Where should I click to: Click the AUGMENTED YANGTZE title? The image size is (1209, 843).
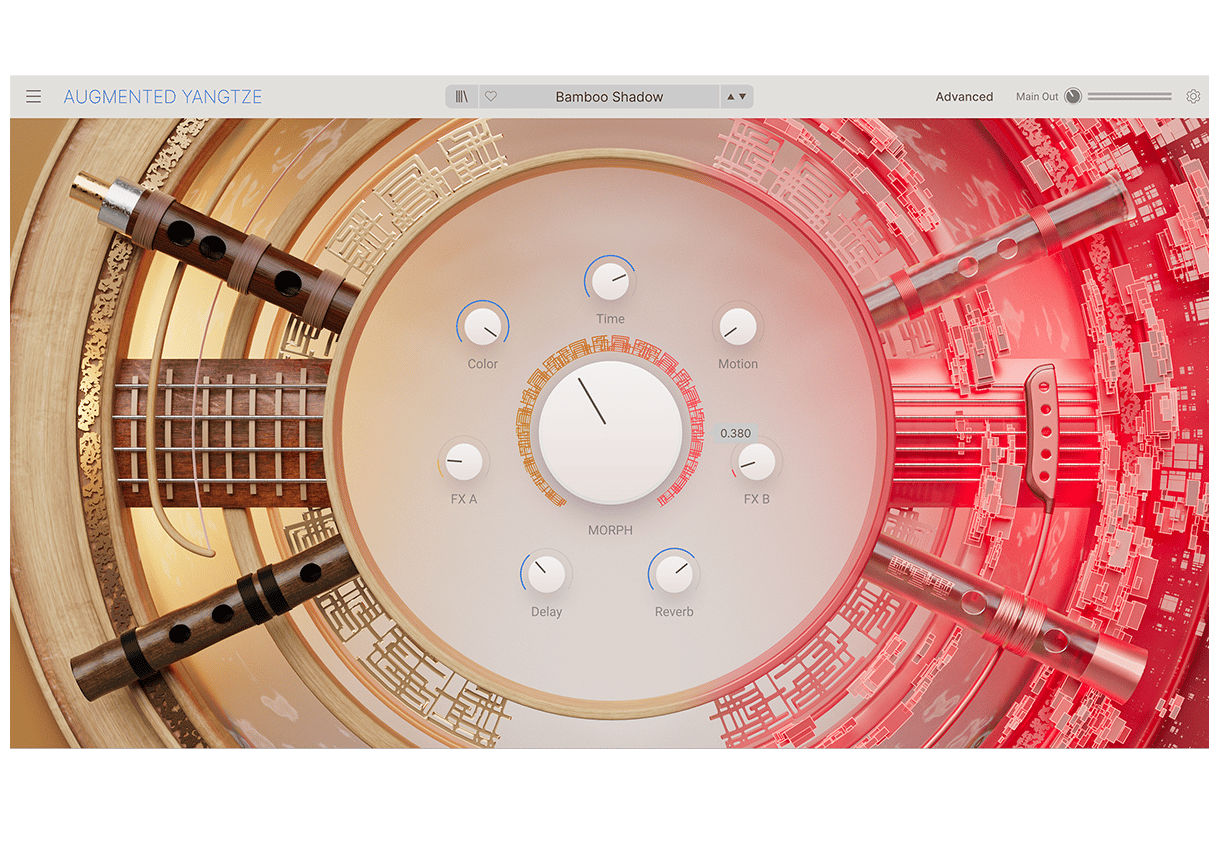coord(163,97)
